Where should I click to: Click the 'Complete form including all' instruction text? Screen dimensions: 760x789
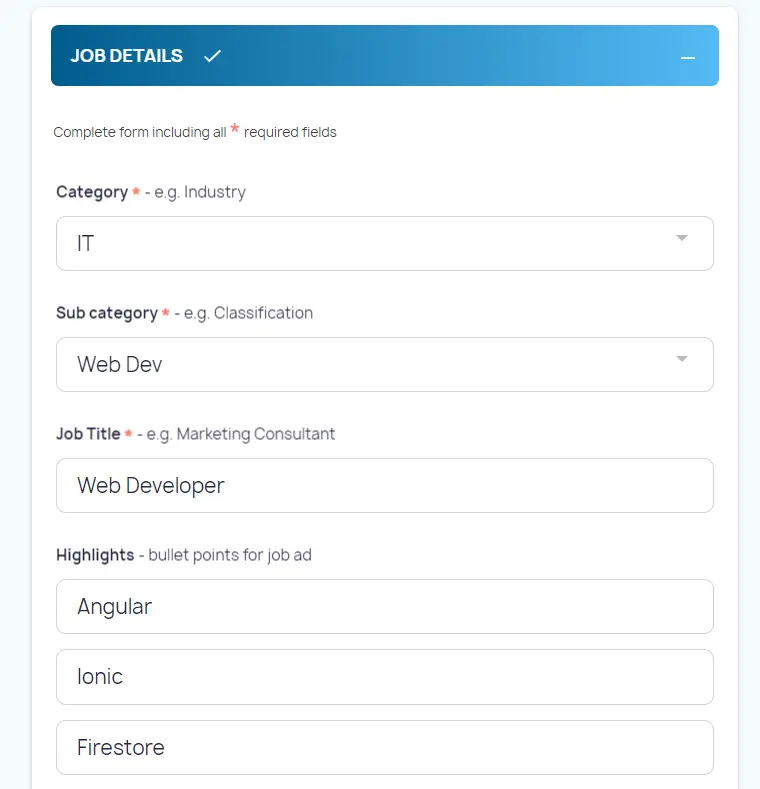(140, 132)
